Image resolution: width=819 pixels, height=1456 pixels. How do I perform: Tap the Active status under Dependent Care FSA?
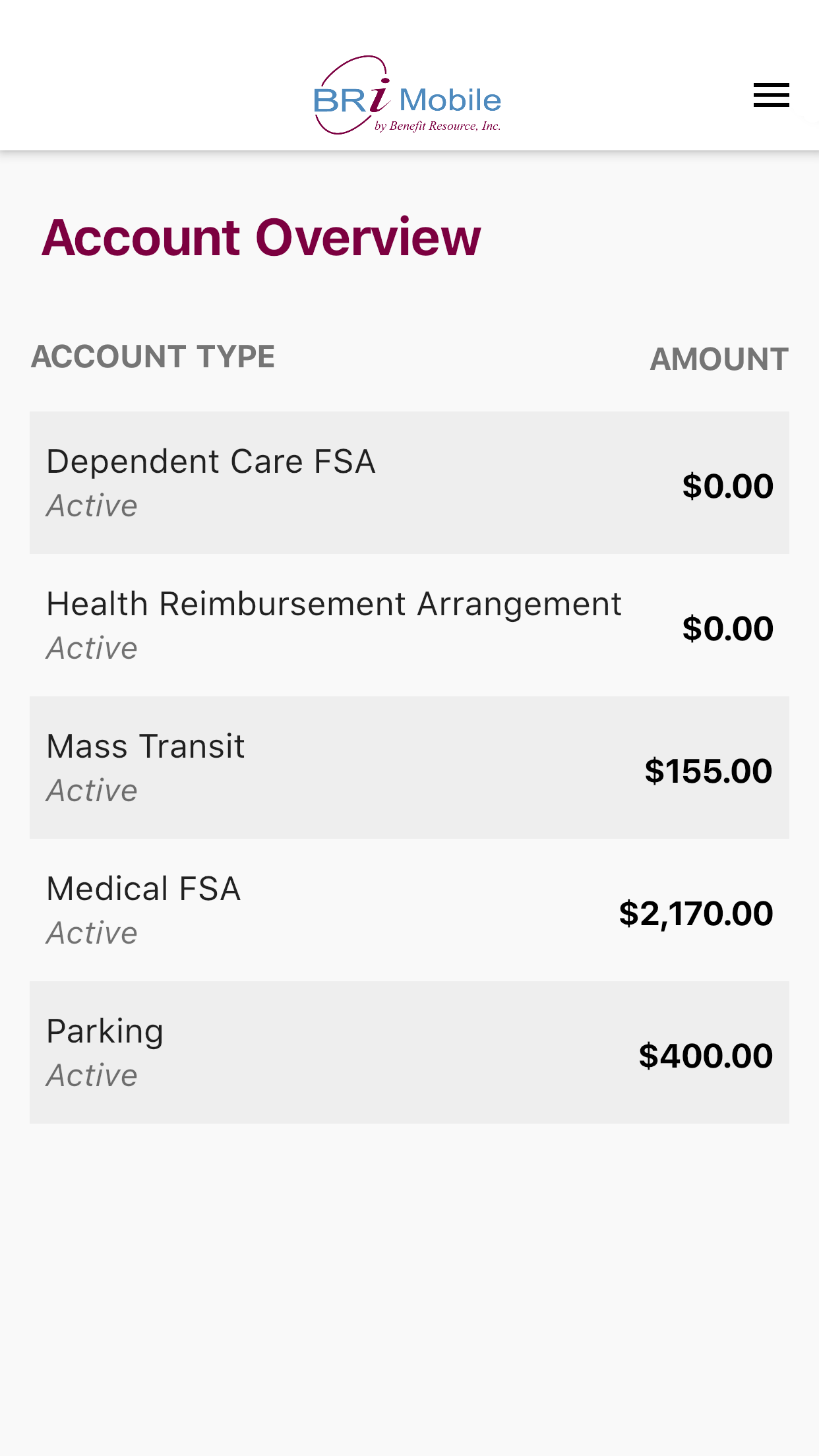tap(92, 506)
